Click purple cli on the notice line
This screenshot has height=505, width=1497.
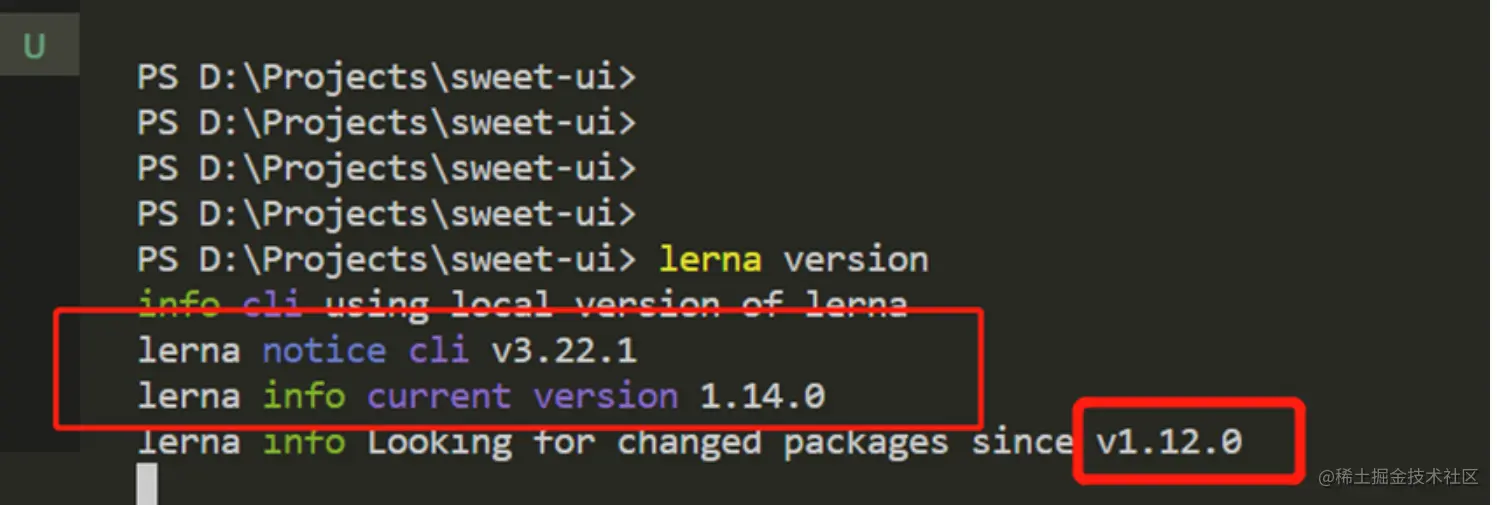point(438,350)
